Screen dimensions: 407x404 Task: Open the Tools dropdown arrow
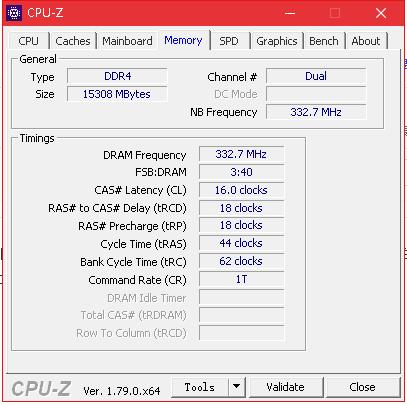237,387
